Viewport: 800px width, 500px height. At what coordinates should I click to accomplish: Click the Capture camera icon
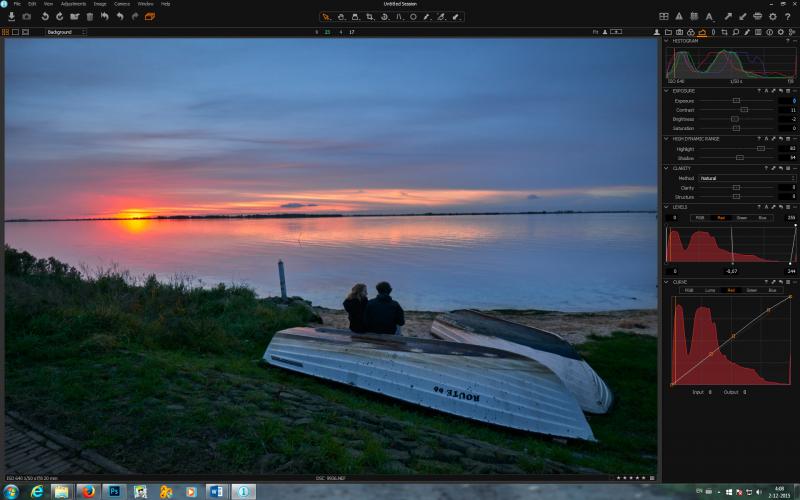click(x=27, y=17)
